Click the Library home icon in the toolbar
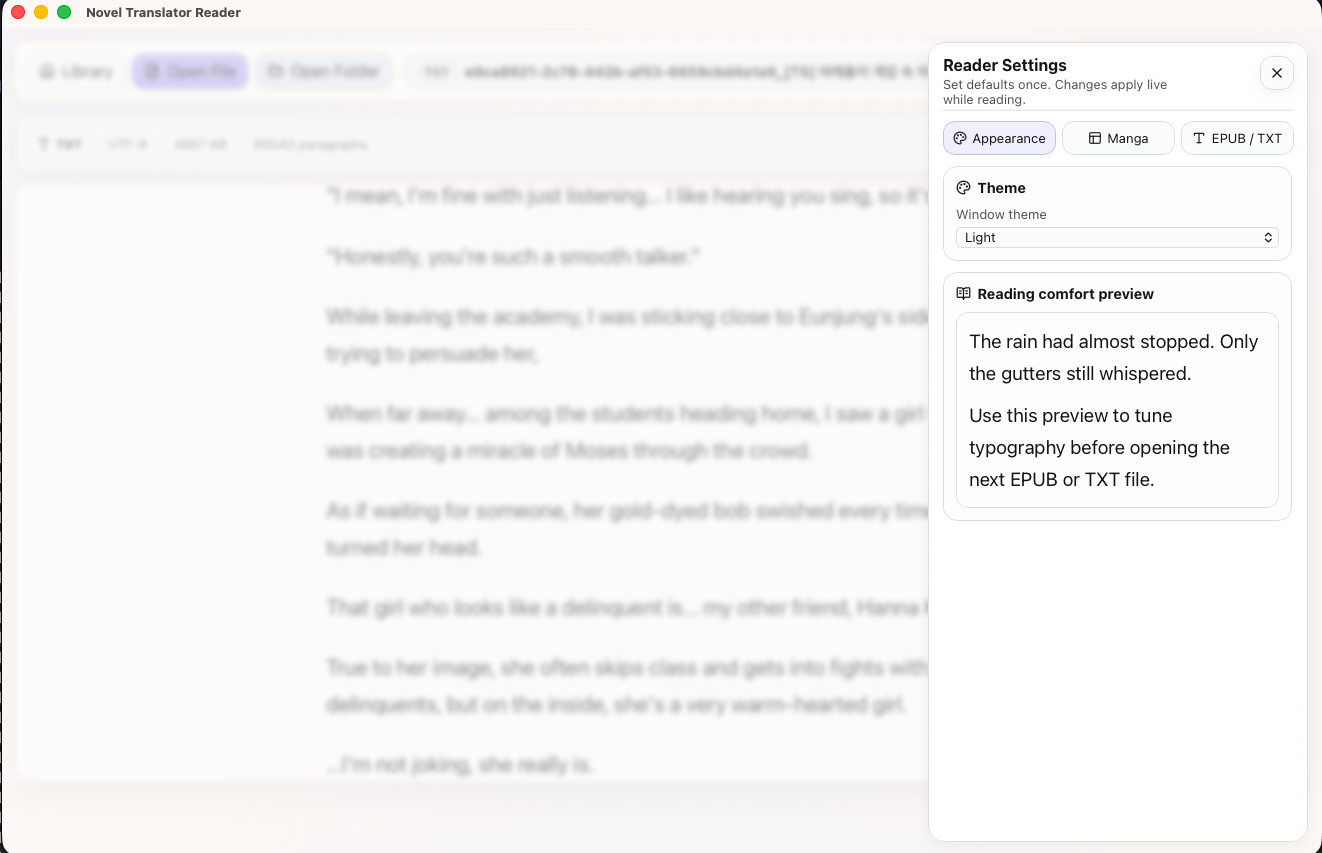The width and height of the screenshot is (1322, 853). (47, 71)
